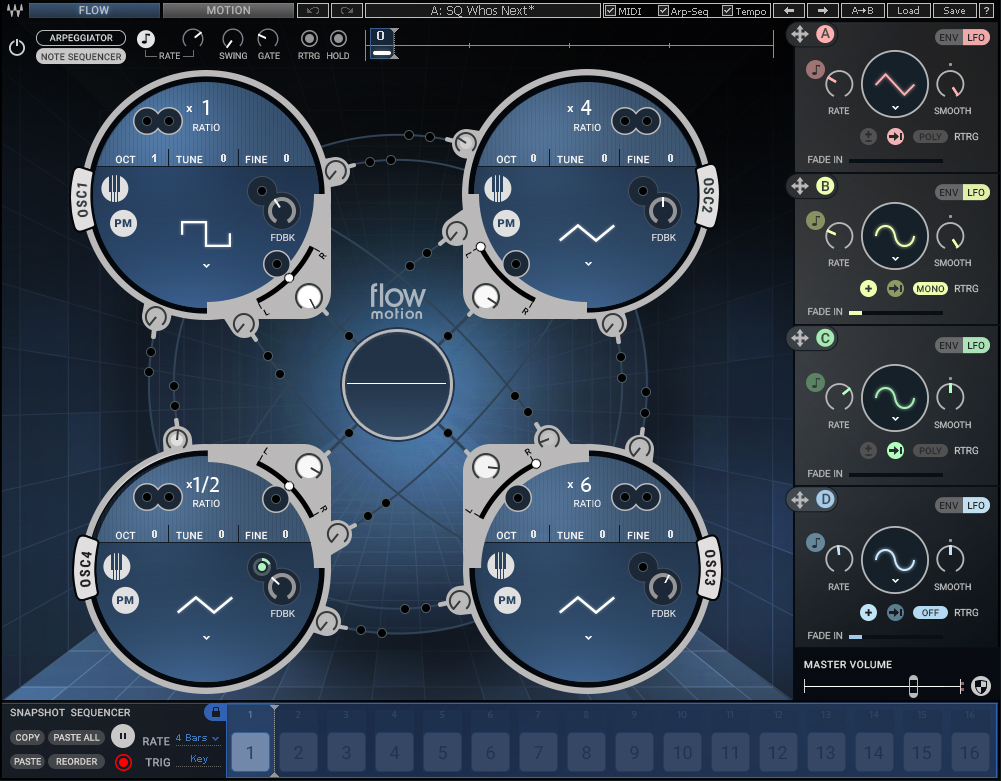The height and width of the screenshot is (781, 1001).
Task: Click modulator B unipolar plus icon
Action: [868, 289]
